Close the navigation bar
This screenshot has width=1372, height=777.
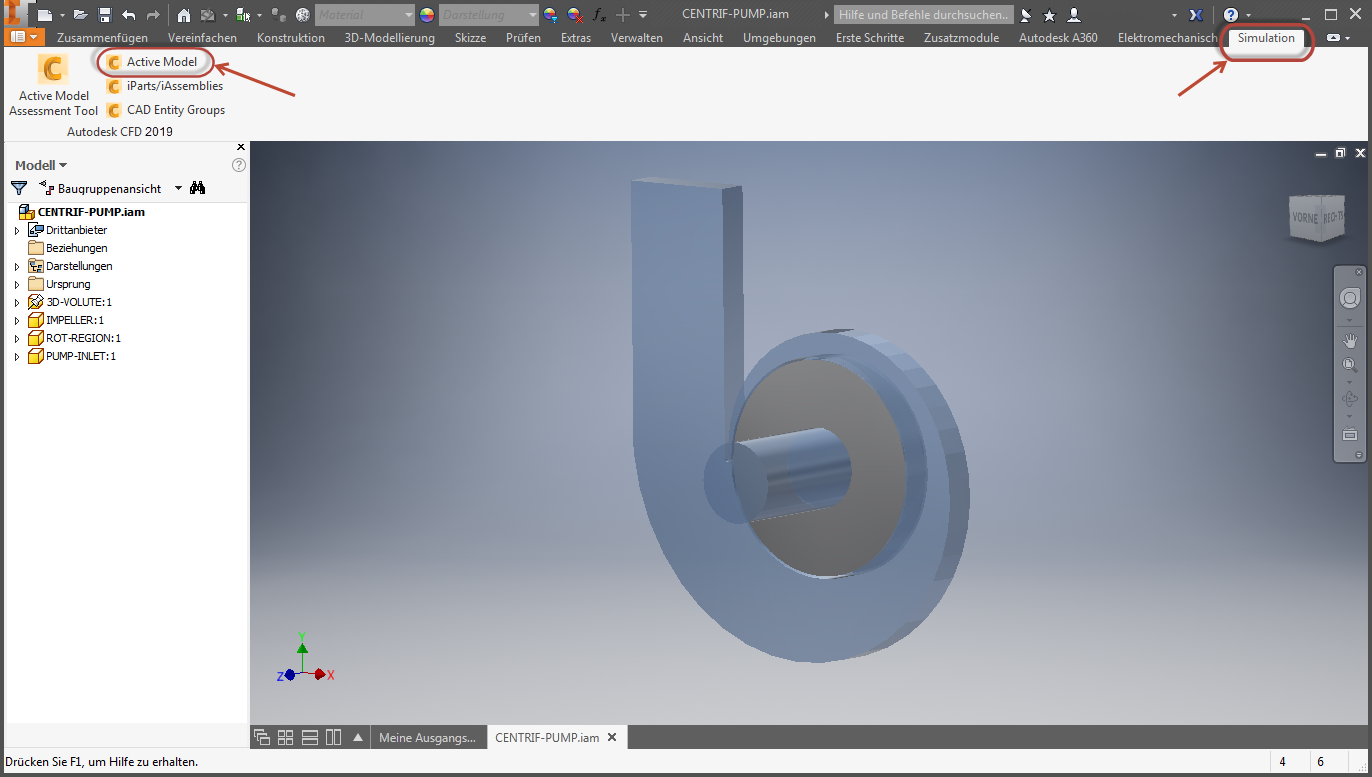click(x=1358, y=272)
